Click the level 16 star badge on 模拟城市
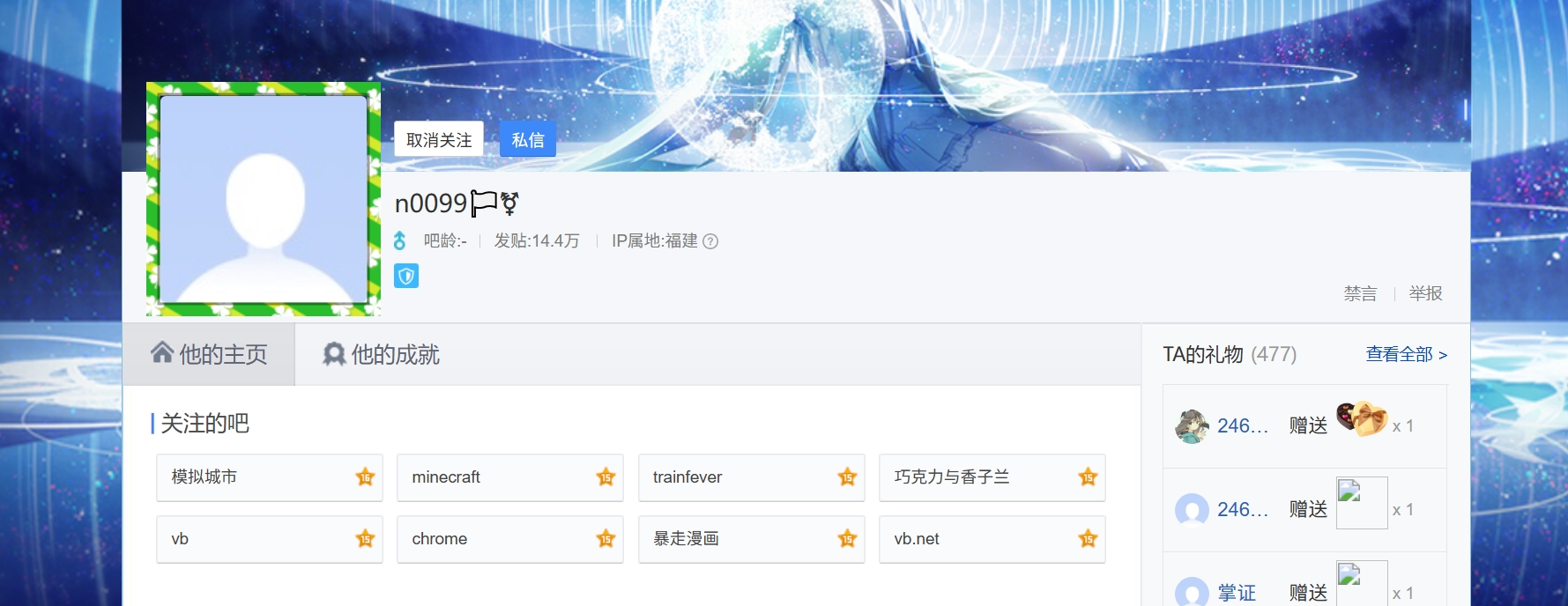Image resolution: width=1568 pixels, height=606 pixels. pyautogui.click(x=365, y=477)
